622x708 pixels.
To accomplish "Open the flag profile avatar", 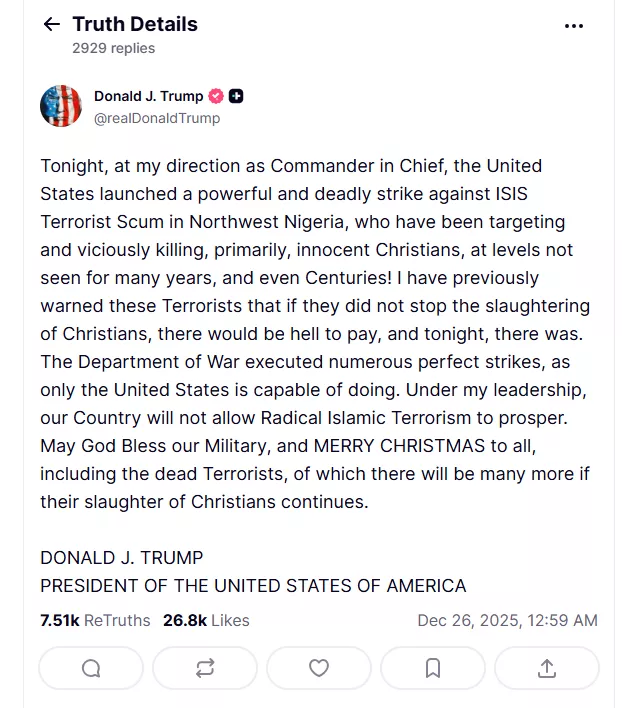I will (x=61, y=107).
